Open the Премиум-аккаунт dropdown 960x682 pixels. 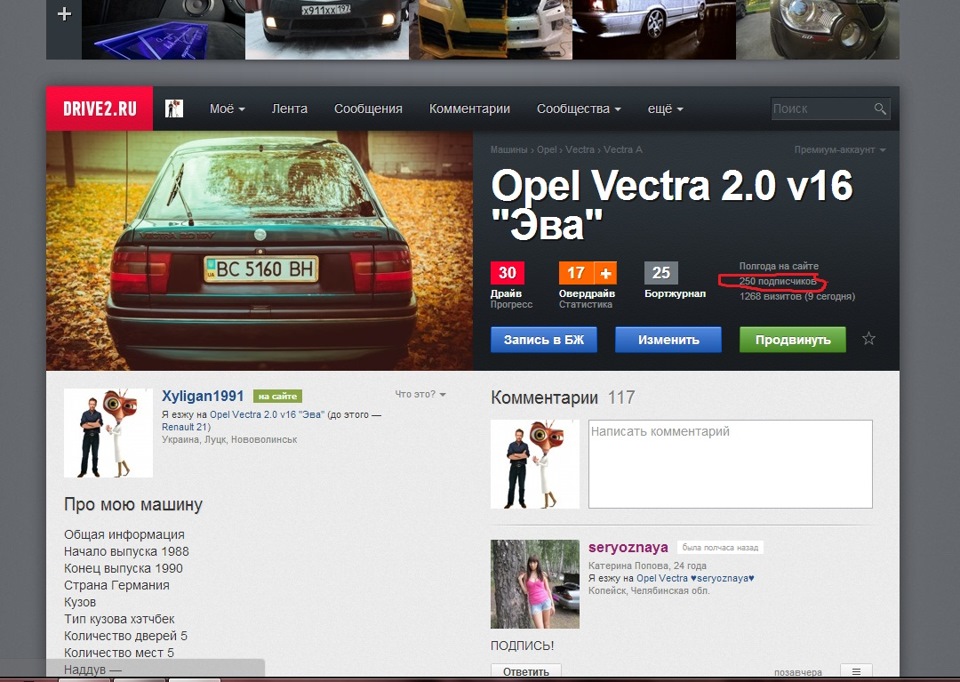[840, 149]
